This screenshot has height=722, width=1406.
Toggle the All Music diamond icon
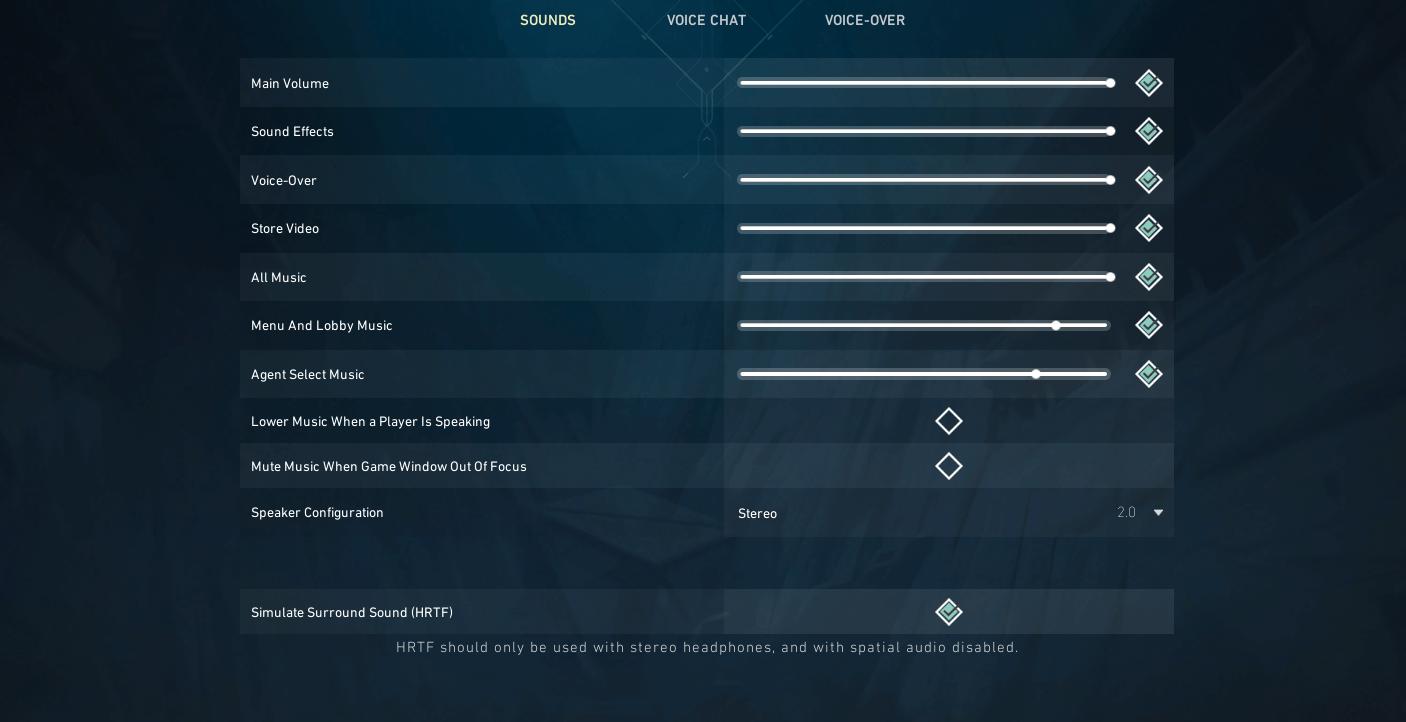tap(1149, 277)
